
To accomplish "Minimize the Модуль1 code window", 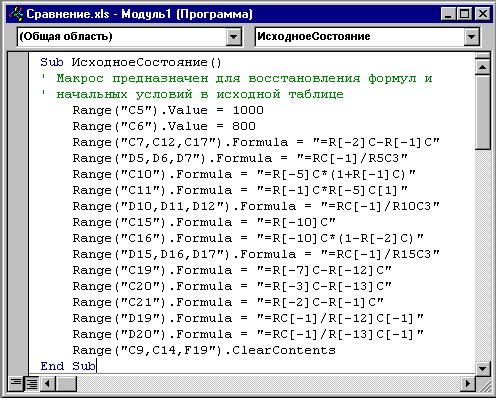I will pyautogui.click(x=448, y=14).
